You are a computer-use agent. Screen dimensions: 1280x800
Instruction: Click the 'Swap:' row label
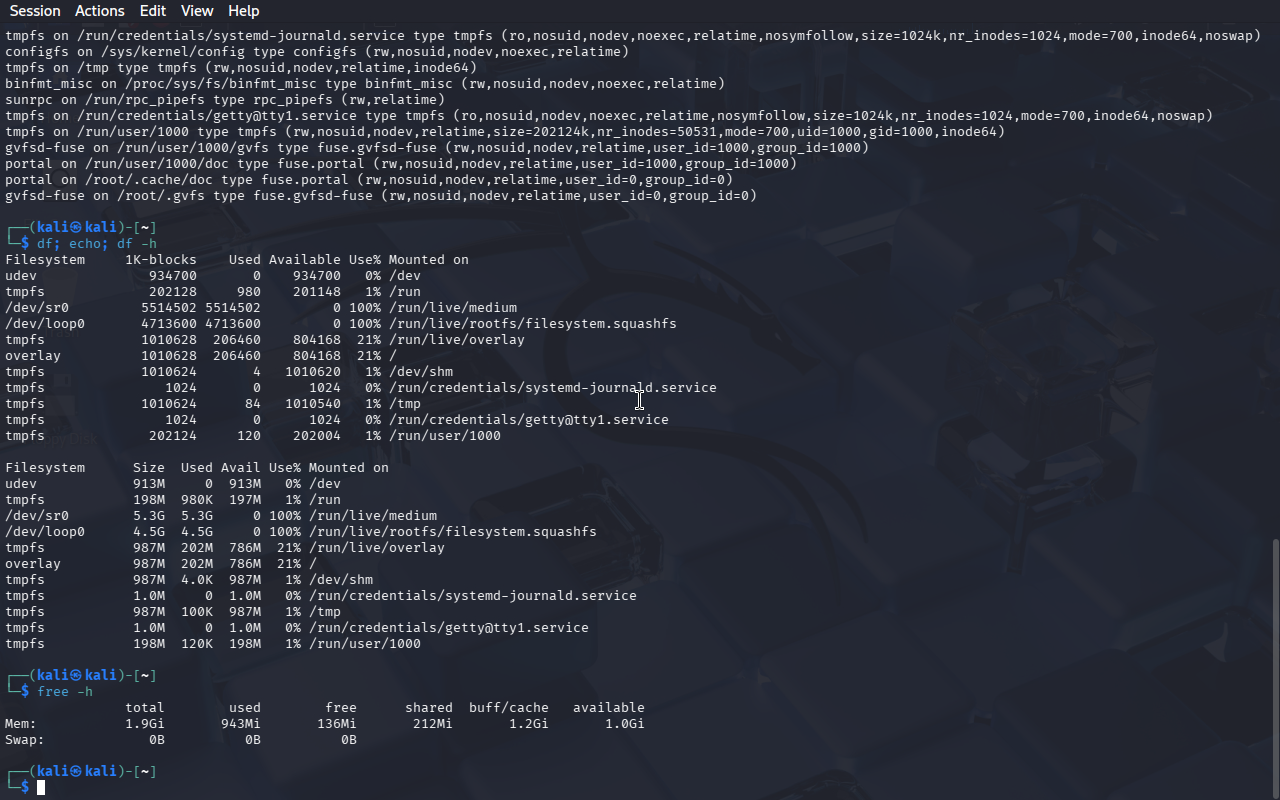pyautogui.click(x=25, y=739)
